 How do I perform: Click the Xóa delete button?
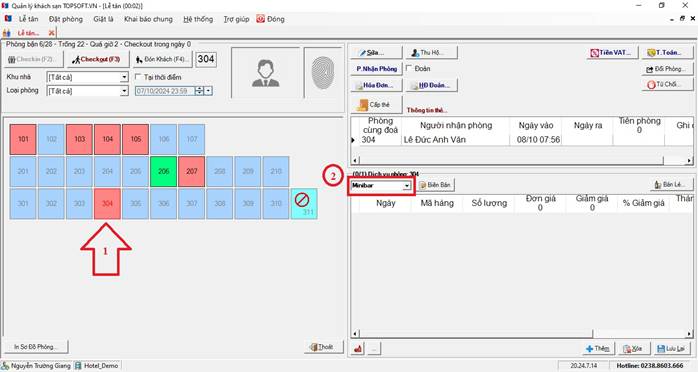[633, 348]
